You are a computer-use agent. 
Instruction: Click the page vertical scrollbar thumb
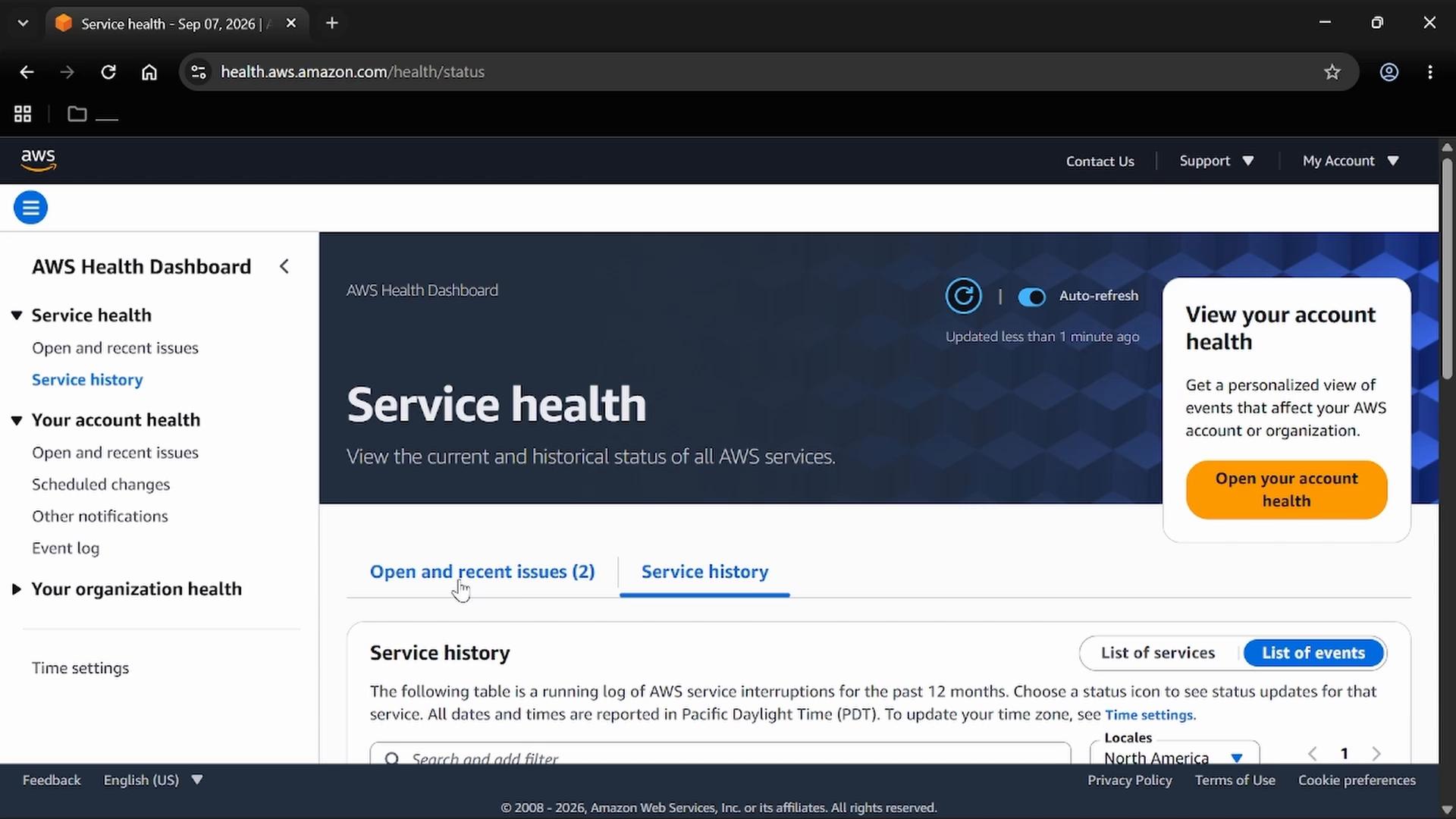click(1447, 268)
